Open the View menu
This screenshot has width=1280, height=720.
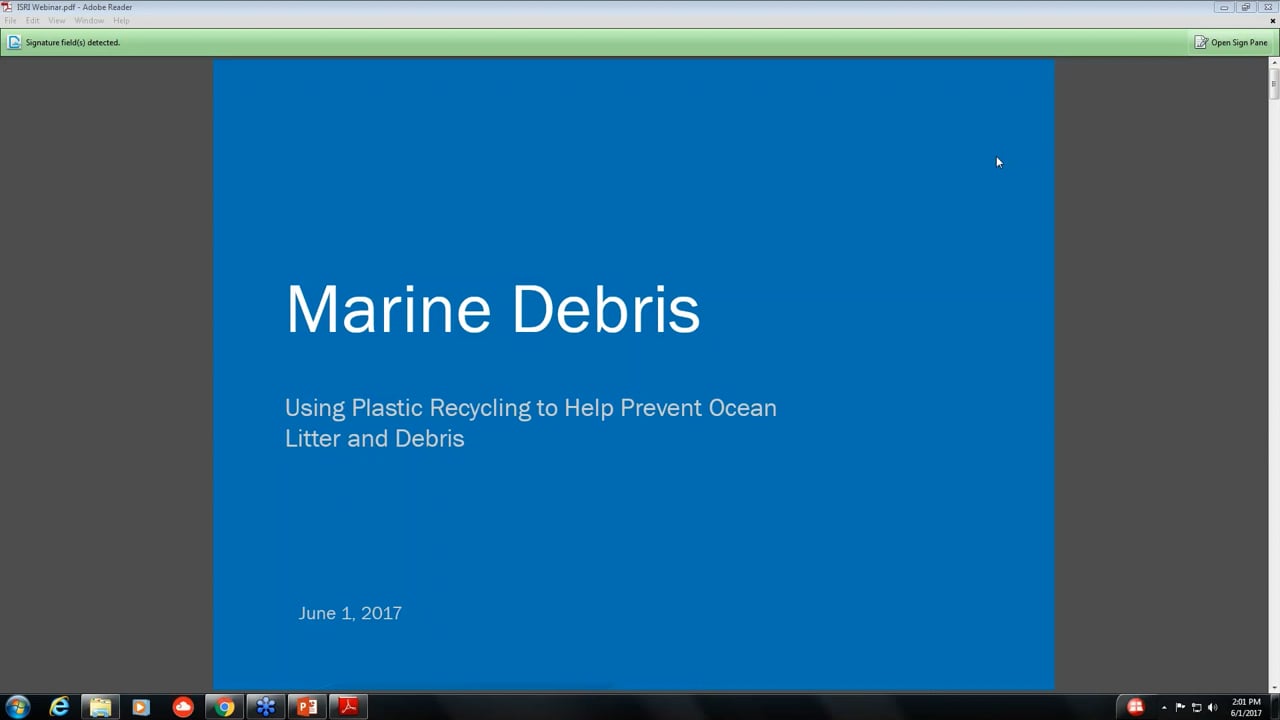tap(57, 20)
